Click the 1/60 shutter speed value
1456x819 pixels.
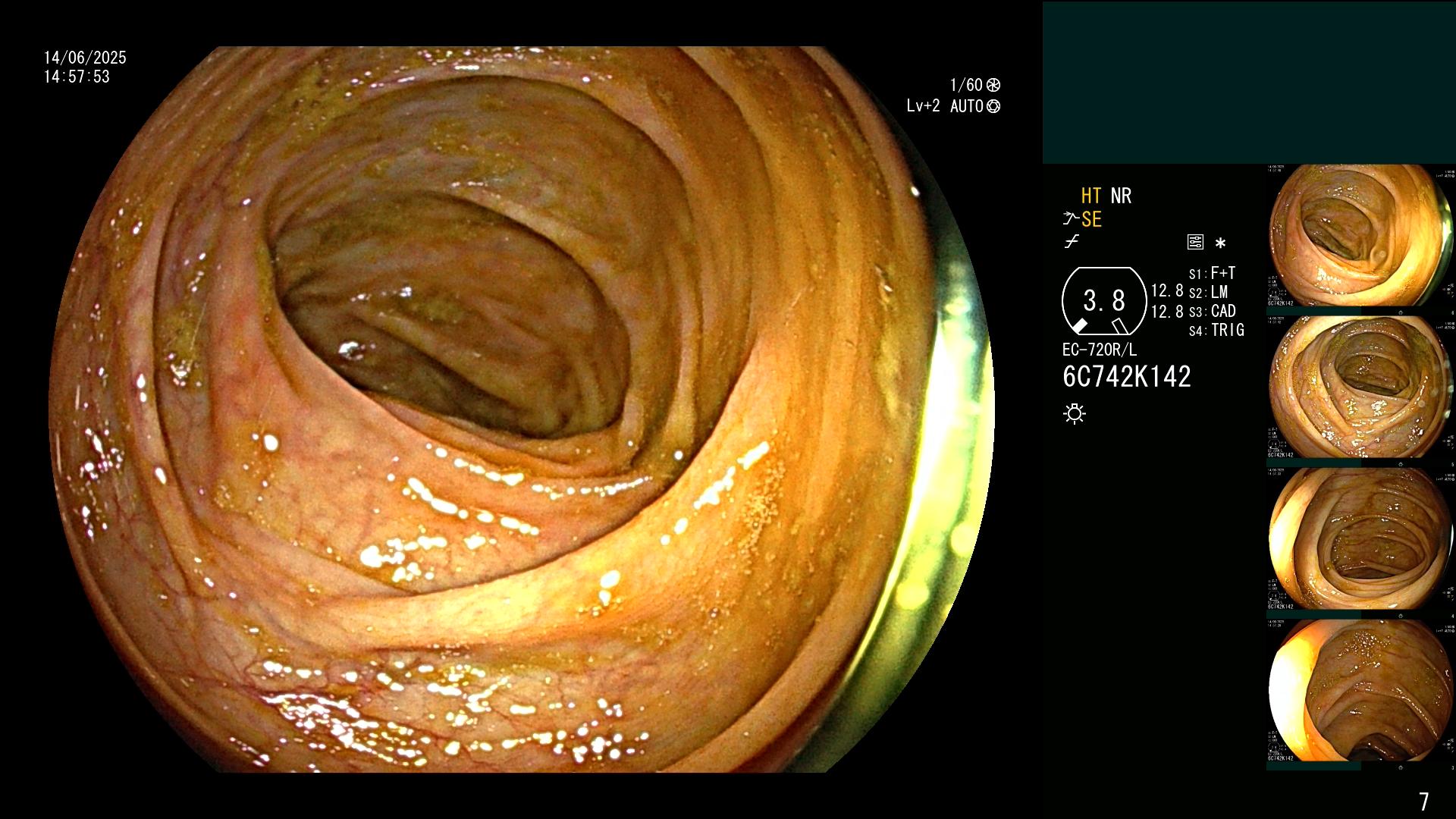[966, 85]
